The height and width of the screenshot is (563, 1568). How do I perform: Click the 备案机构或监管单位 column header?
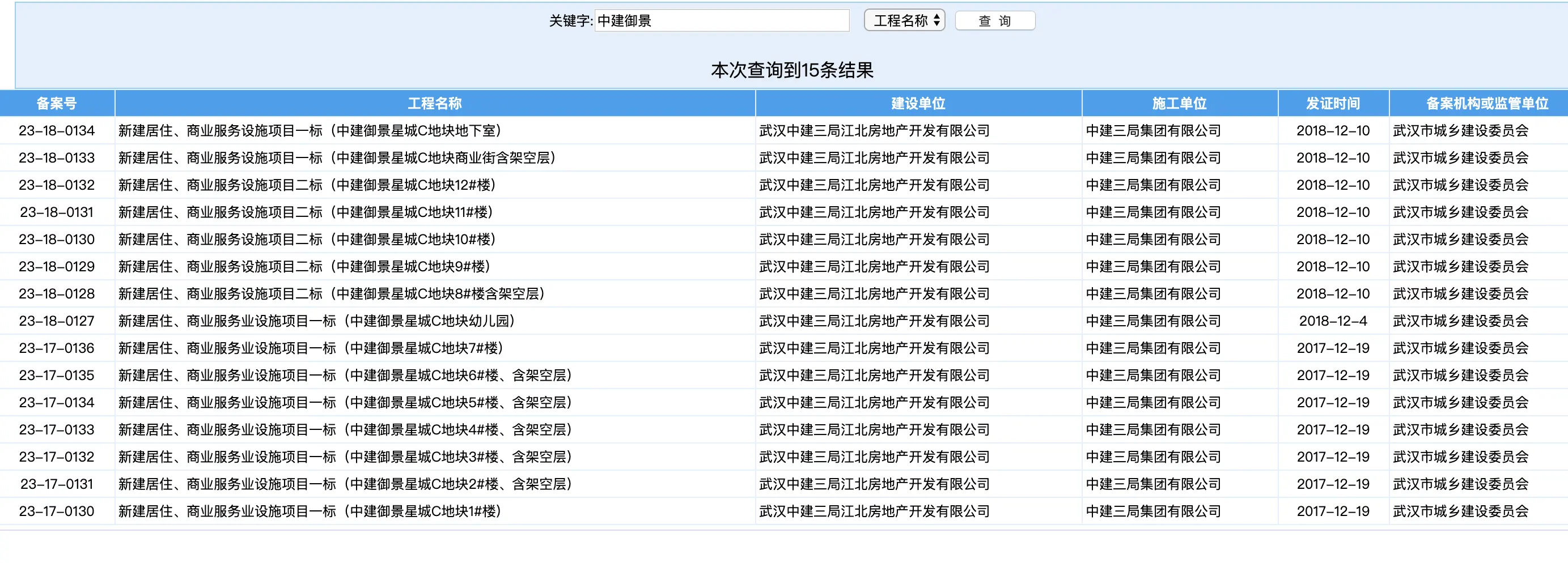(x=1487, y=103)
